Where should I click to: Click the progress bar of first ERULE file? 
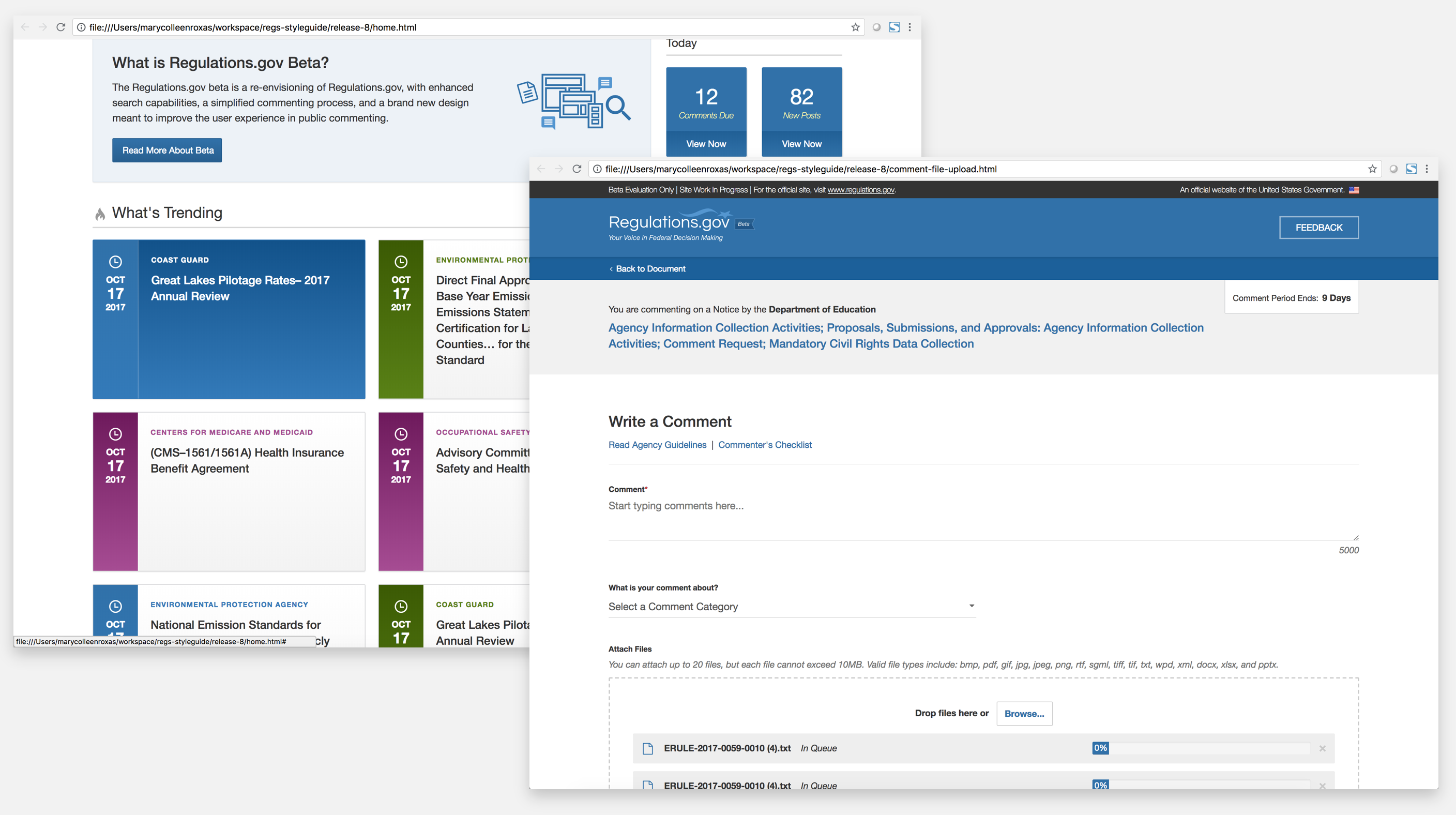[1201, 748]
